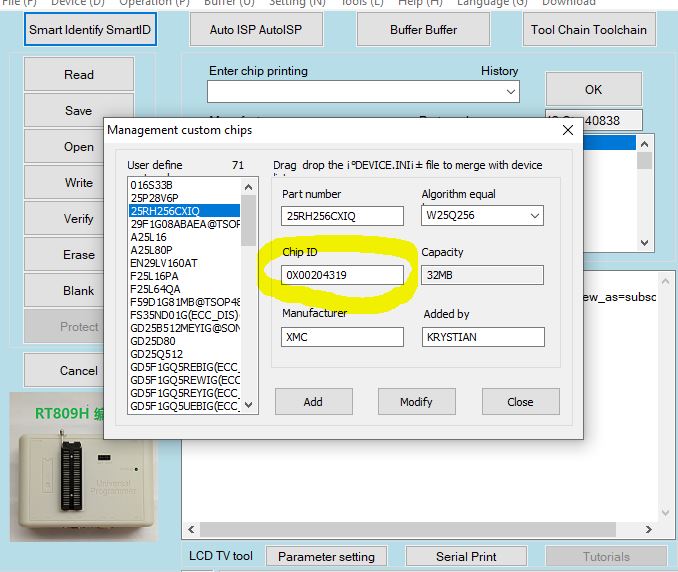Select GD5F1GQ5REBIG(ECC entry in list

[184, 367]
